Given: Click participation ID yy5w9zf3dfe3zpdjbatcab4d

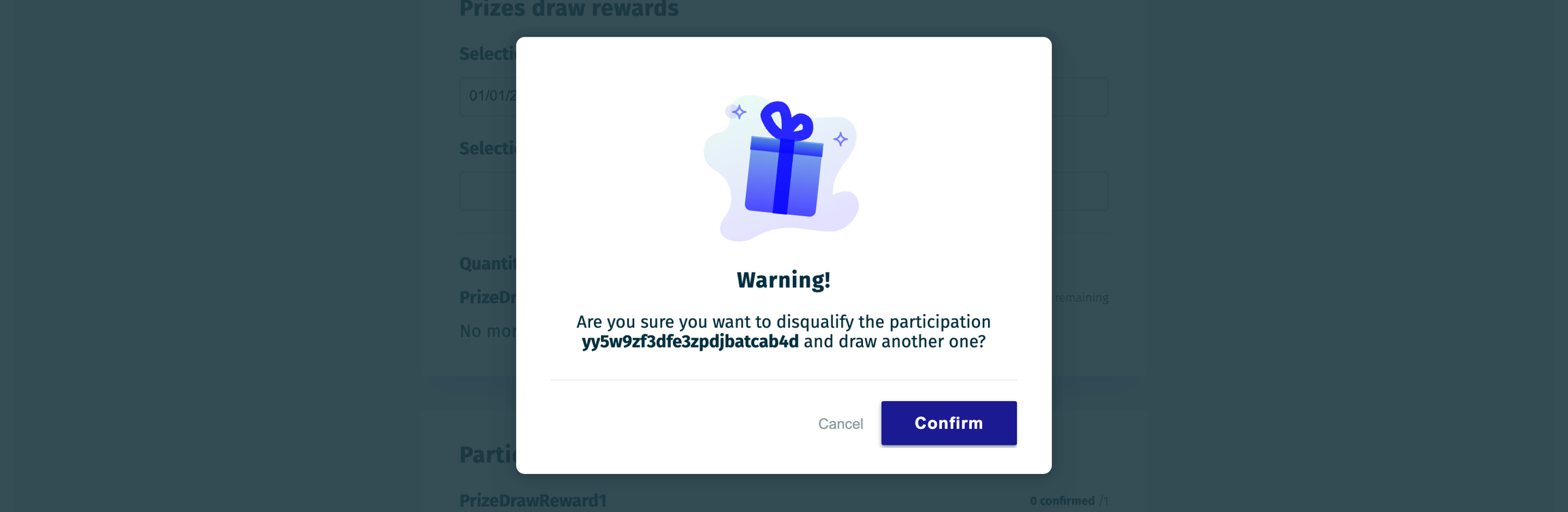Looking at the screenshot, I should [x=690, y=341].
